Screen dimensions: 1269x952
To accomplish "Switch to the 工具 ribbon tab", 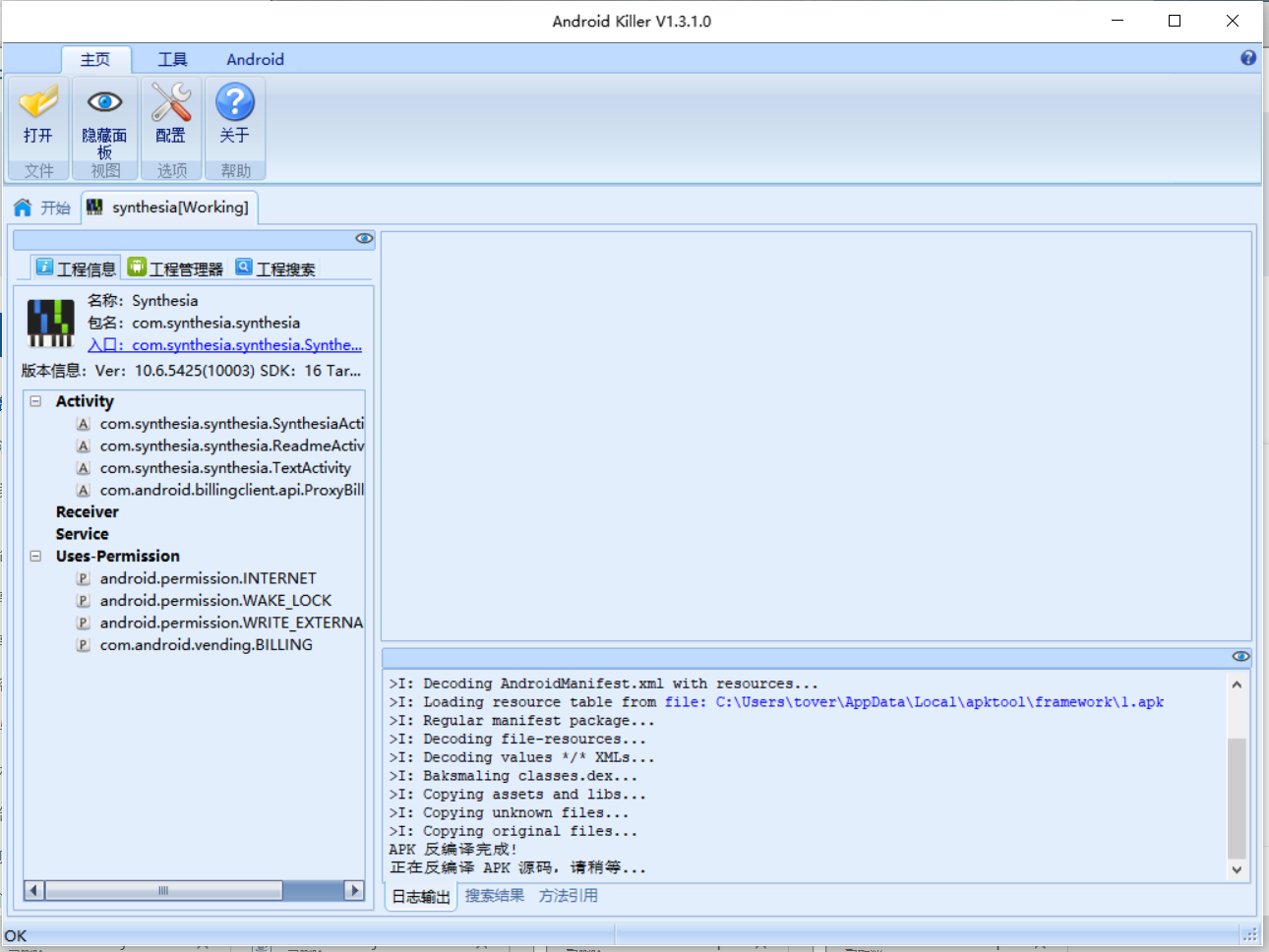I will tap(173, 59).
